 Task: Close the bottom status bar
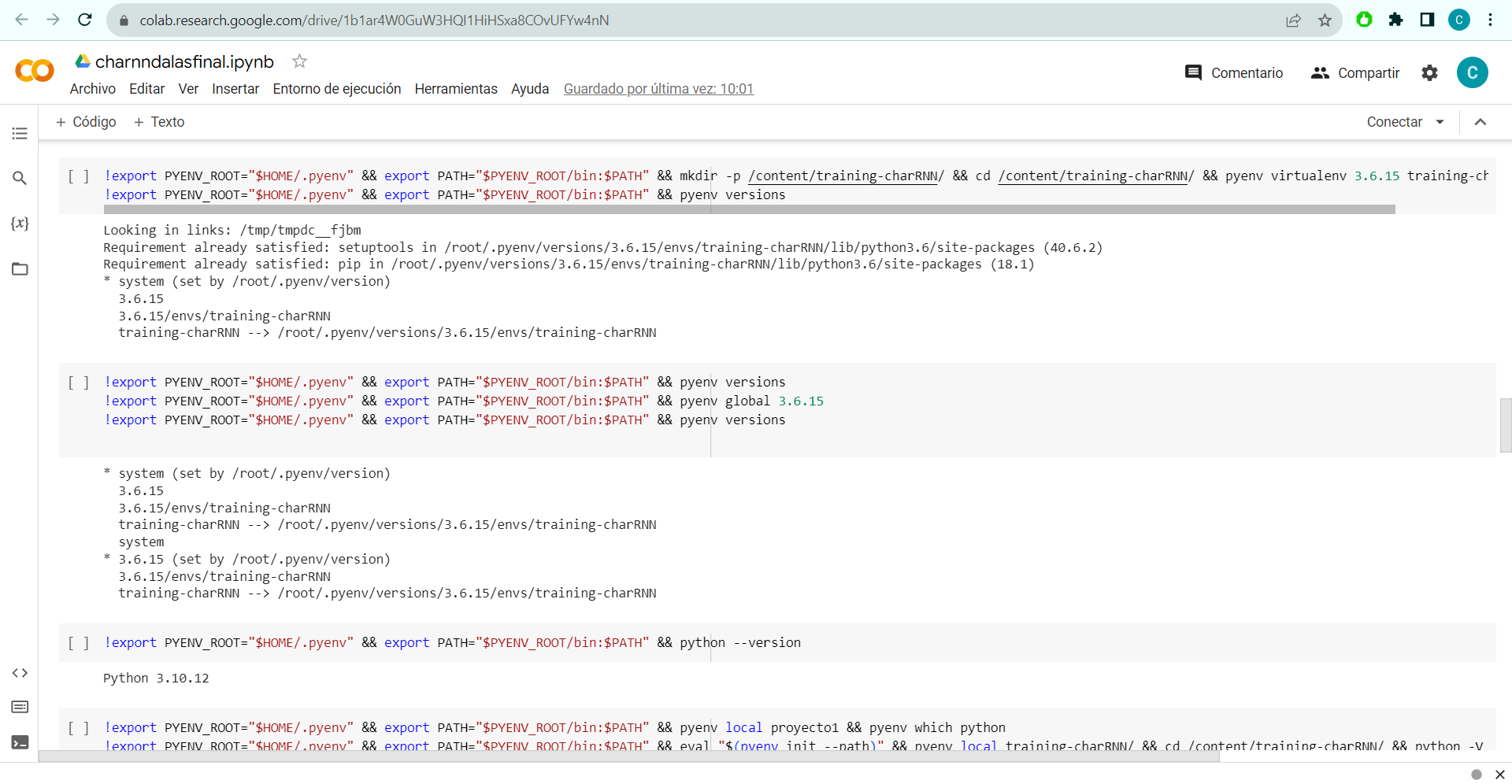pyautogui.click(x=1499, y=775)
